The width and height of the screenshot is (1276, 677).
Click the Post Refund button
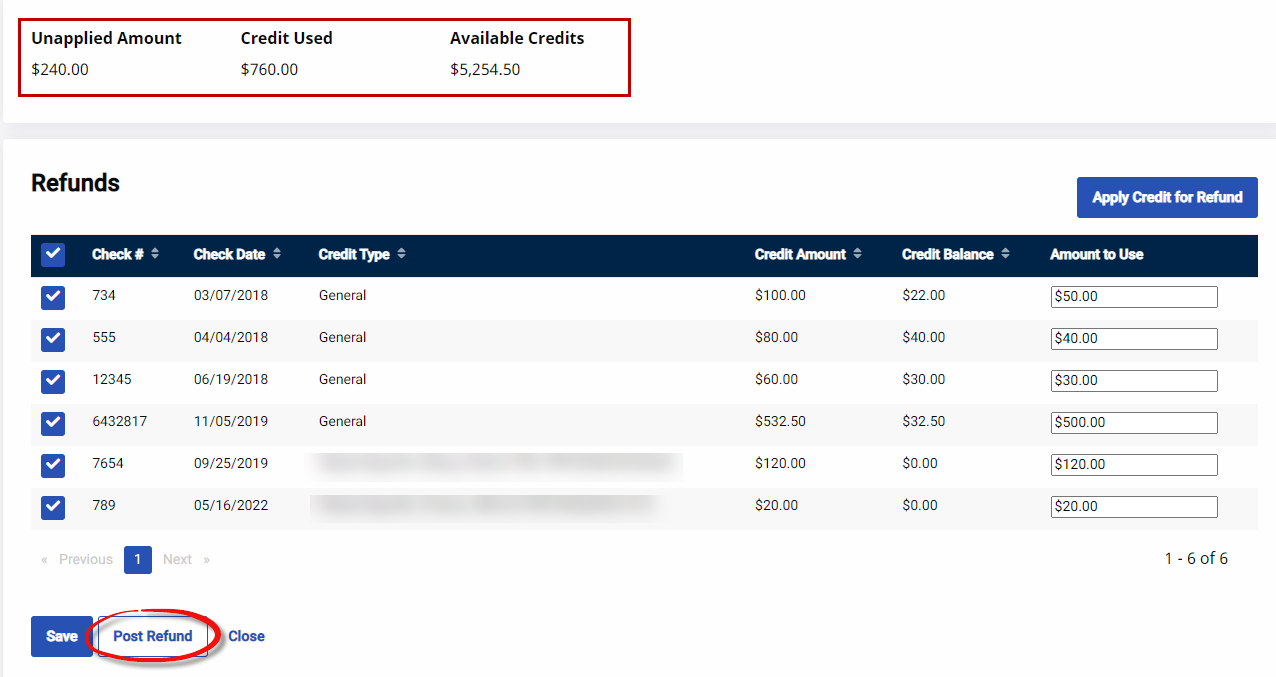153,636
